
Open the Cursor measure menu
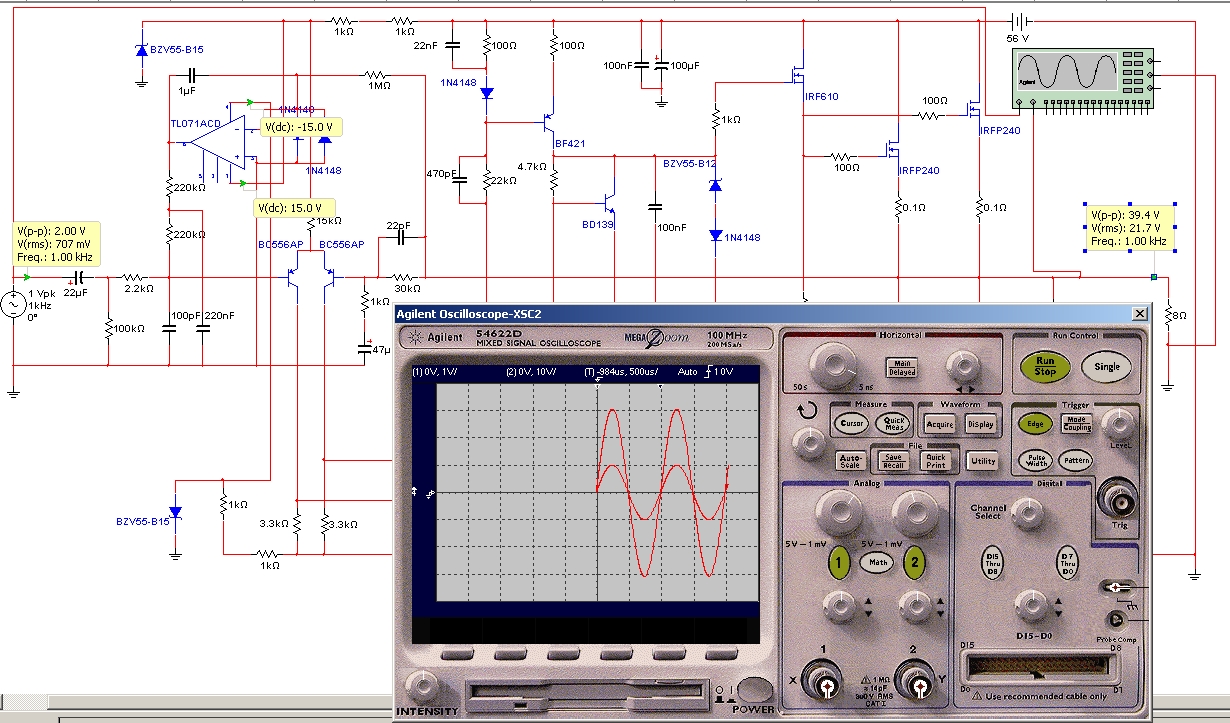[851, 423]
